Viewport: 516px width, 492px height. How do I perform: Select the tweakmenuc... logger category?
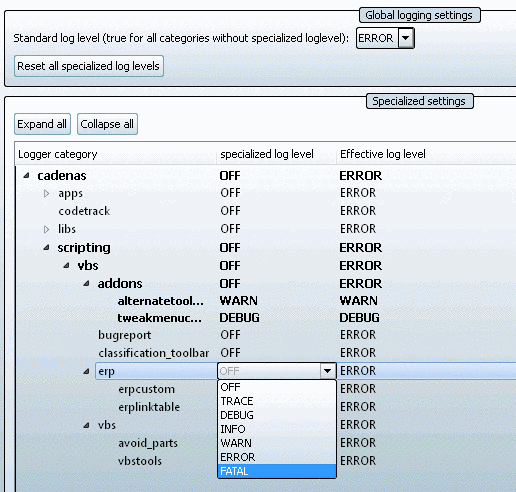point(159,318)
